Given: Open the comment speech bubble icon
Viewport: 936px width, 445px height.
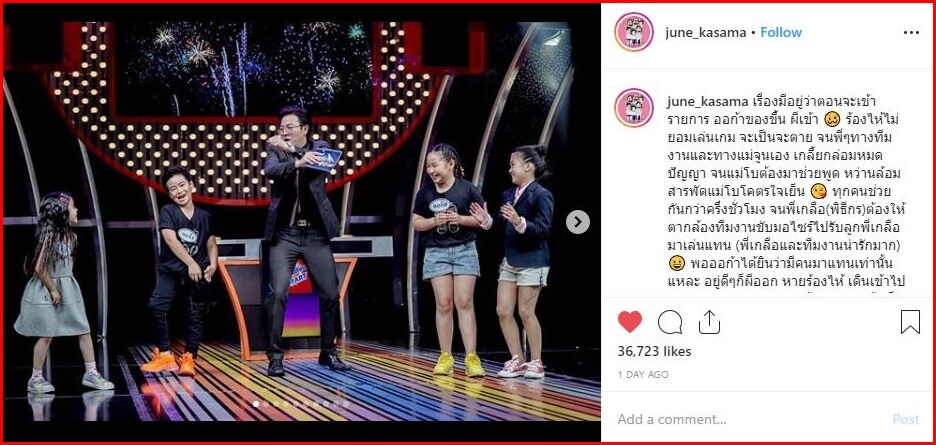Looking at the screenshot, I should coord(670,323).
